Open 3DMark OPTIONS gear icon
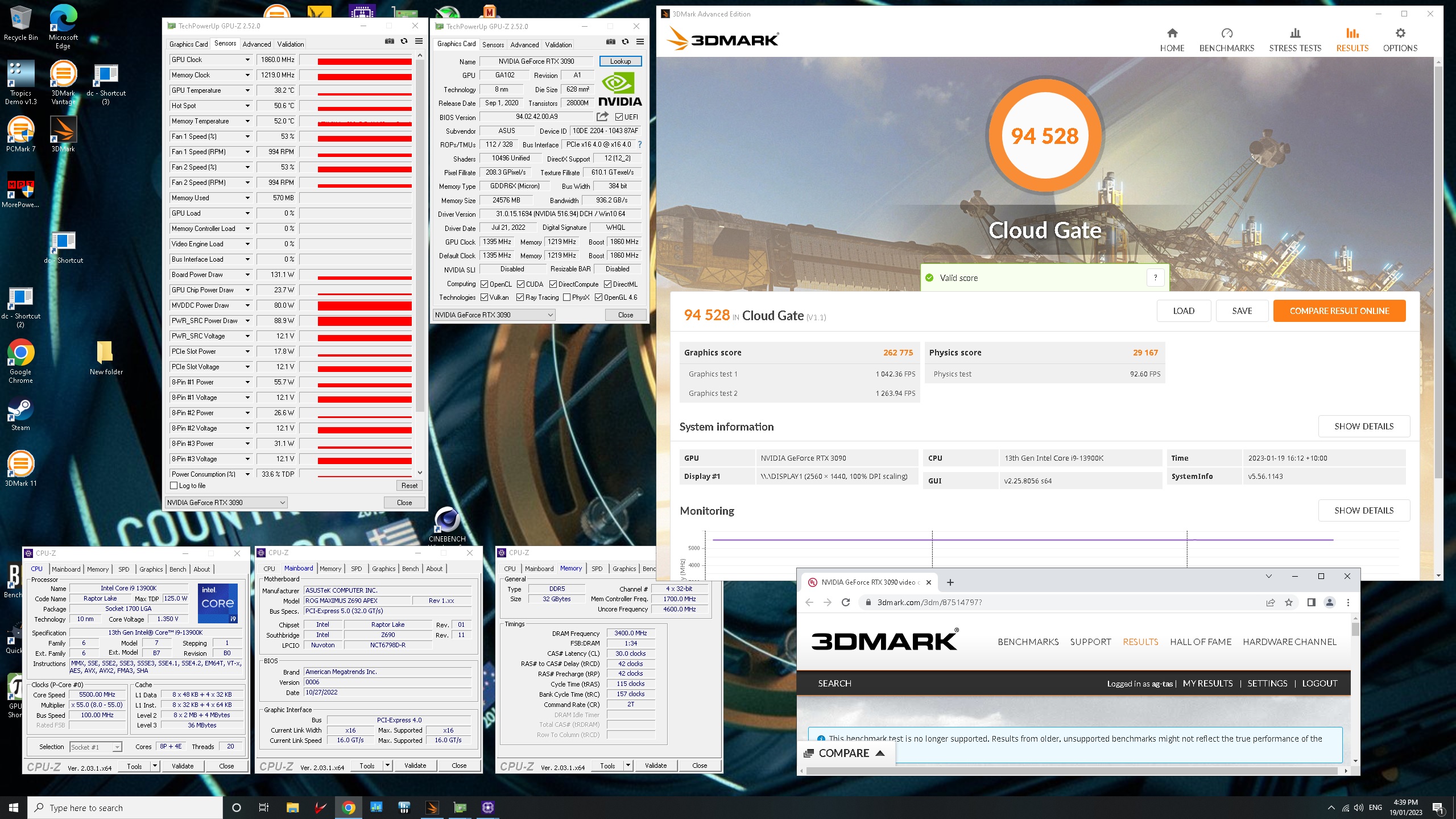 click(1400, 34)
